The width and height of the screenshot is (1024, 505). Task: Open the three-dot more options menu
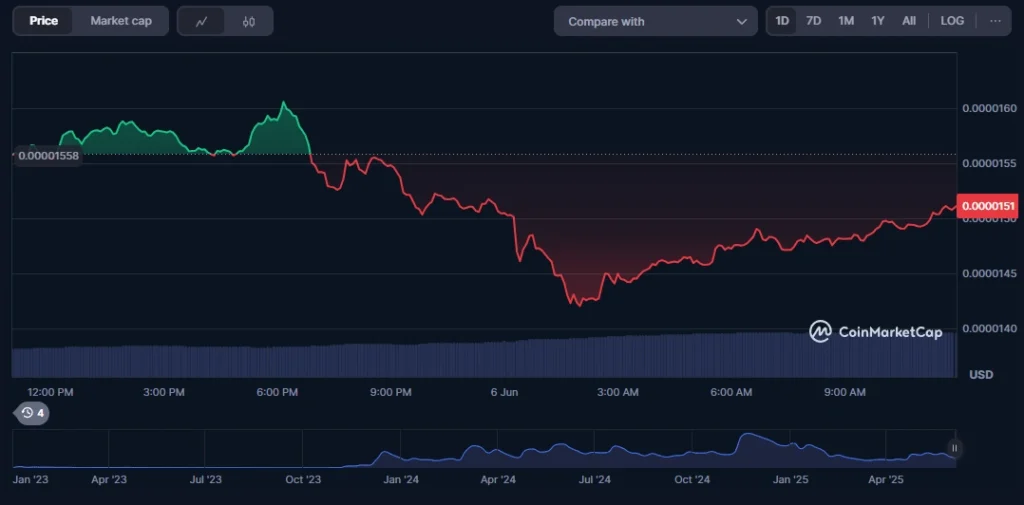[x=994, y=21]
